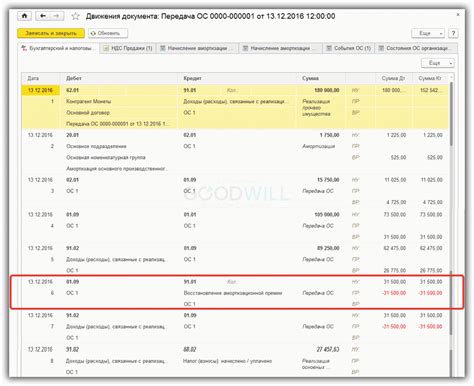This screenshot has width=474, height=386.
Task: Select the Контрагент Монеты cell
Action: (119, 101)
